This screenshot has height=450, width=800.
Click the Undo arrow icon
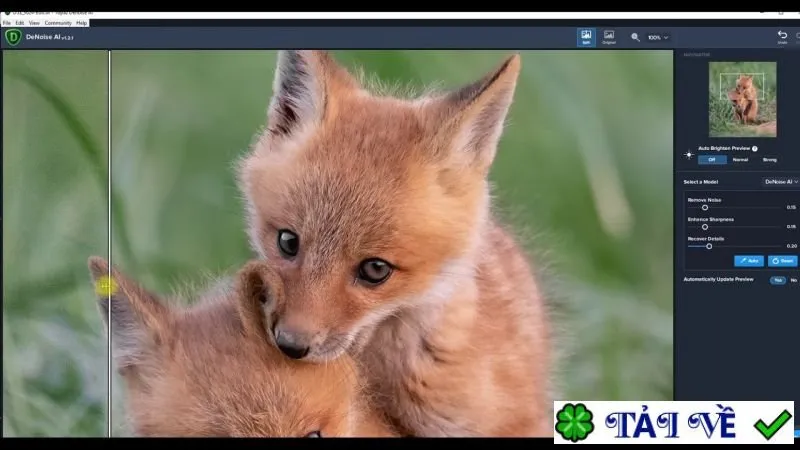click(x=782, y=35)
